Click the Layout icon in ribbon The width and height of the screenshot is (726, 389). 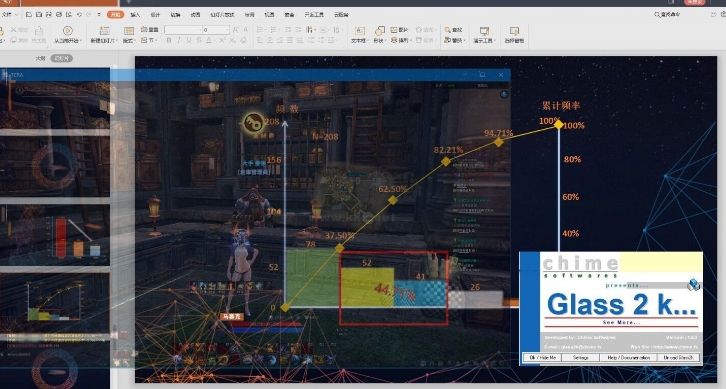(129, 31)
